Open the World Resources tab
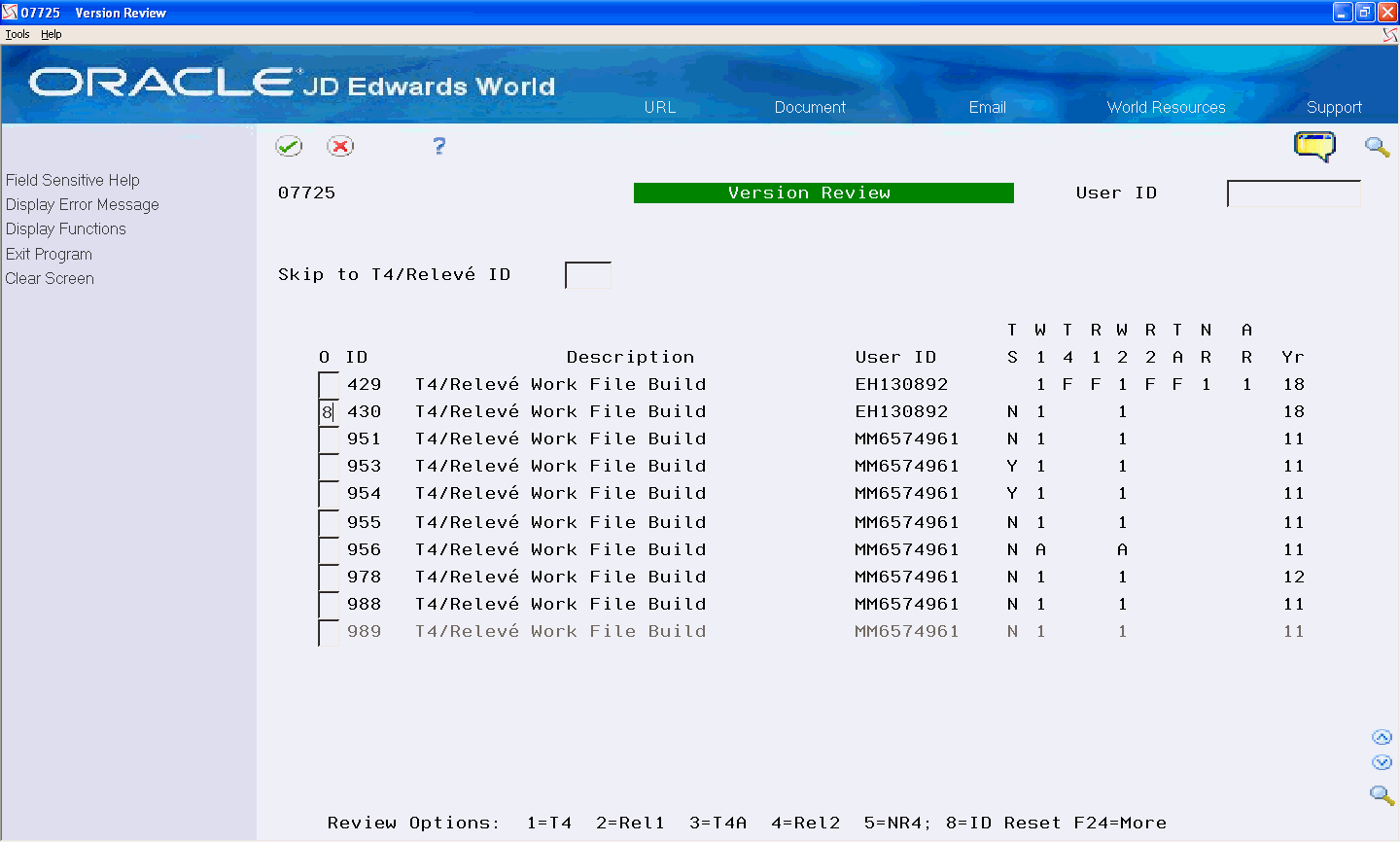This screenshot has height=842, width=1400. click(x=1166, y=107)
